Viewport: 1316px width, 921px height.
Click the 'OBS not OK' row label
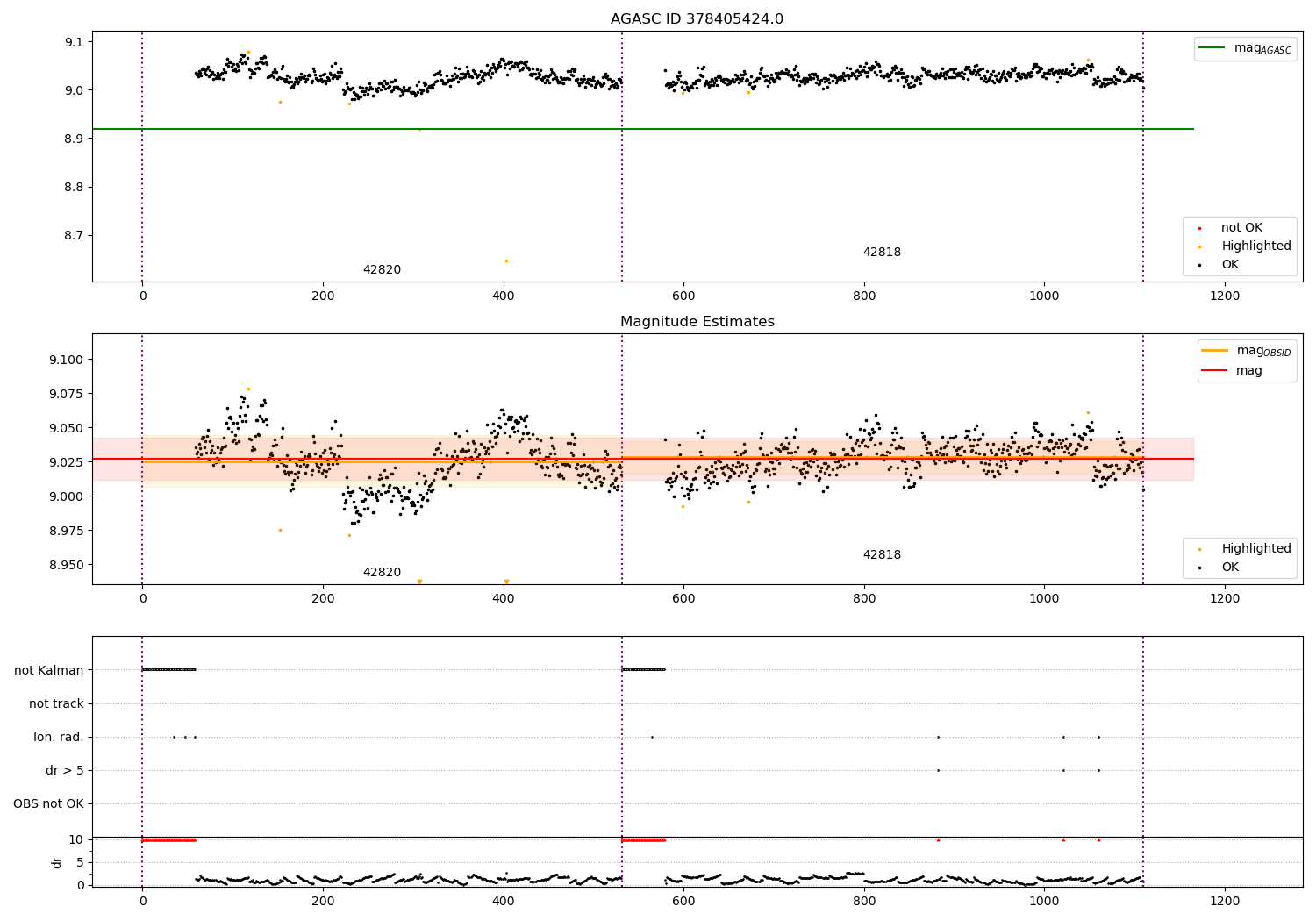point(48,804)
